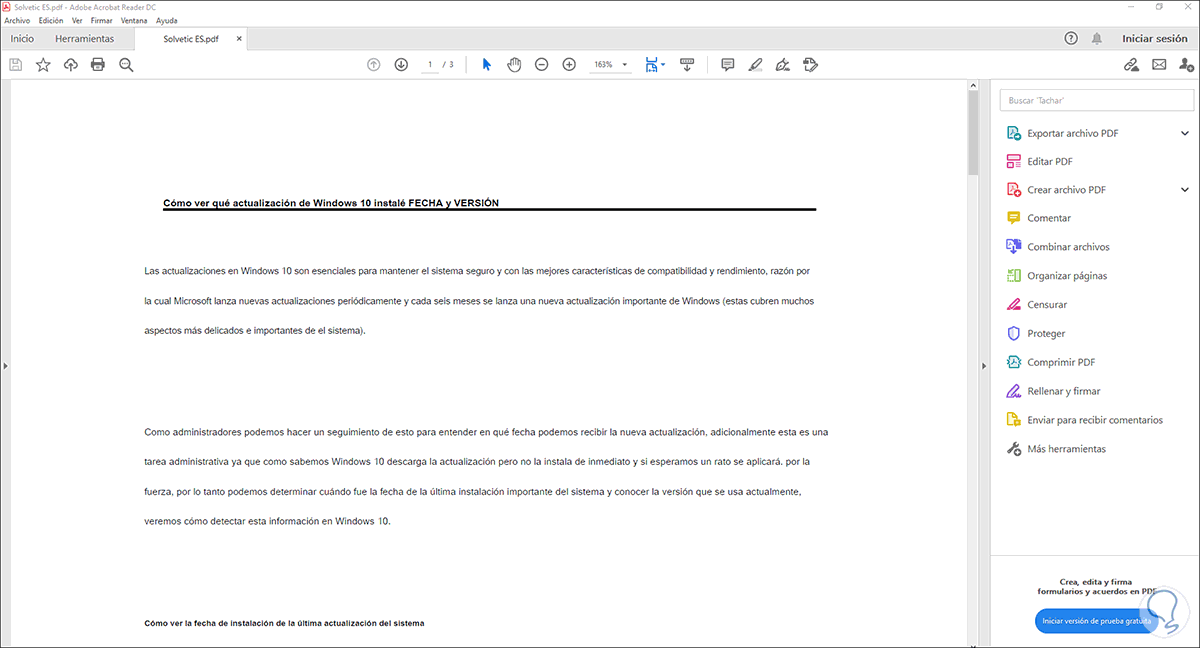Click the page number field
Image resolution: width=1200 pixels, height=648 pixels.
[x=430, y=65]
